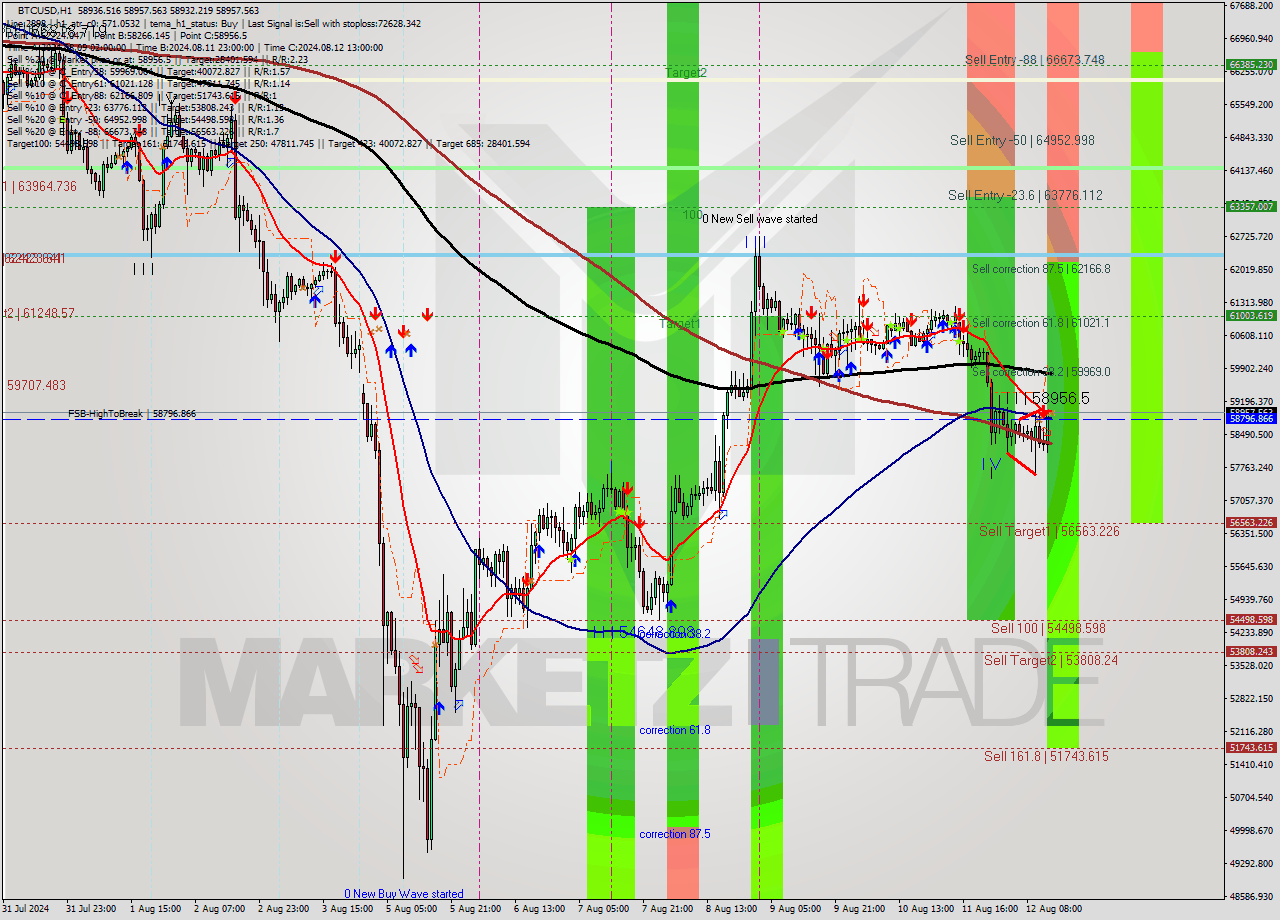Screen dimensions: 1280x920
Task: Click the '12 Aug 08:00' time axis label
Action: click(1053, 909)
